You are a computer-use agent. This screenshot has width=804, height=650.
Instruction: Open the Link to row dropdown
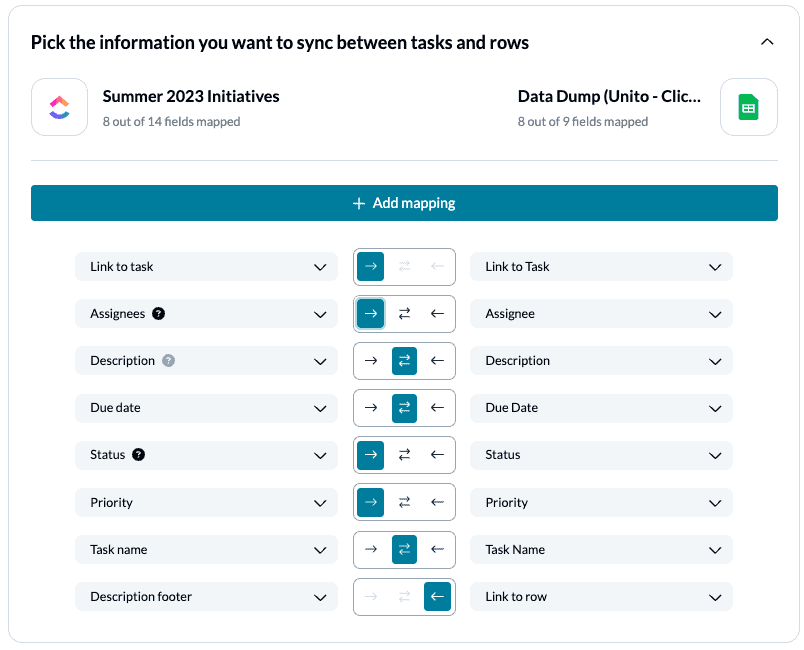(x=601, y=597)
